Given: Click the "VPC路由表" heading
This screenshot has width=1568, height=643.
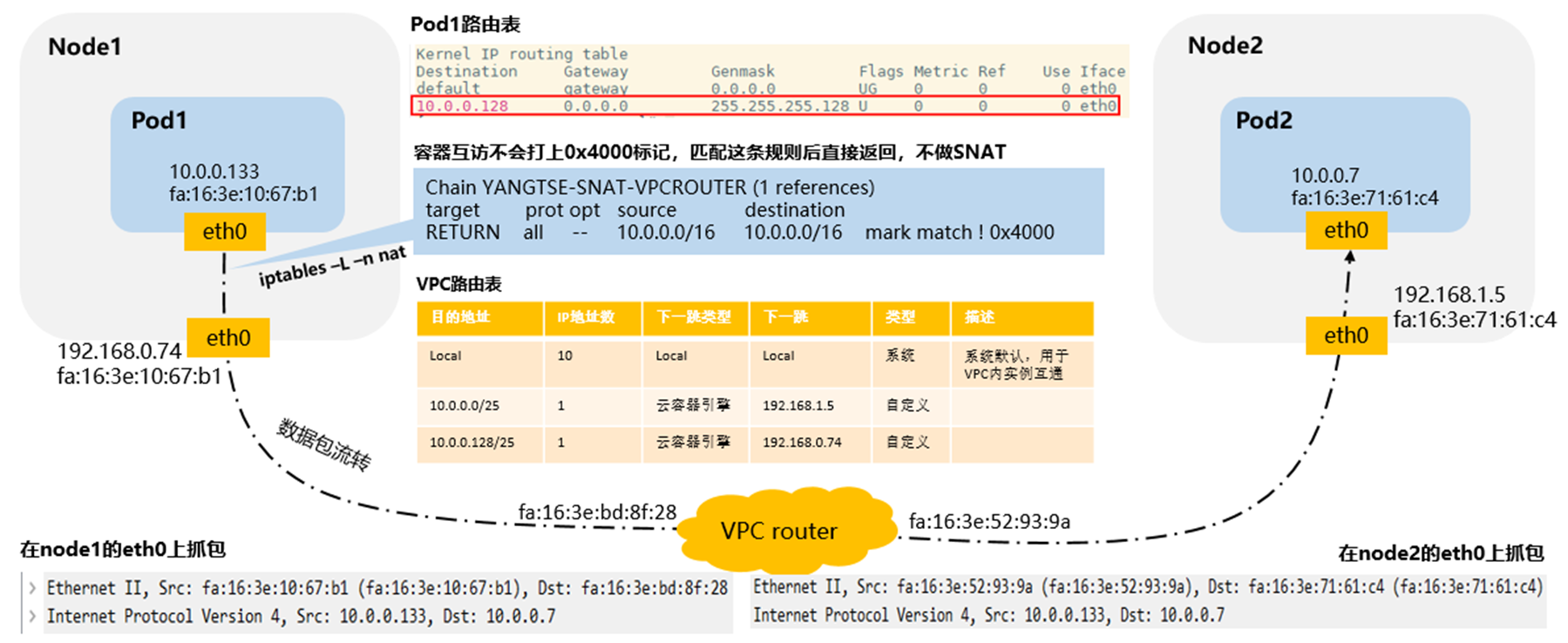Looking at the screenshot, I should coord(458,284).
